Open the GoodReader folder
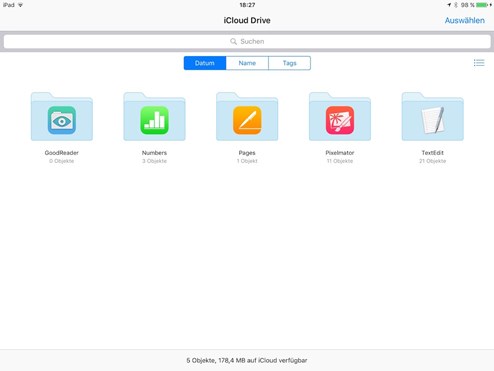 [62, 117]
